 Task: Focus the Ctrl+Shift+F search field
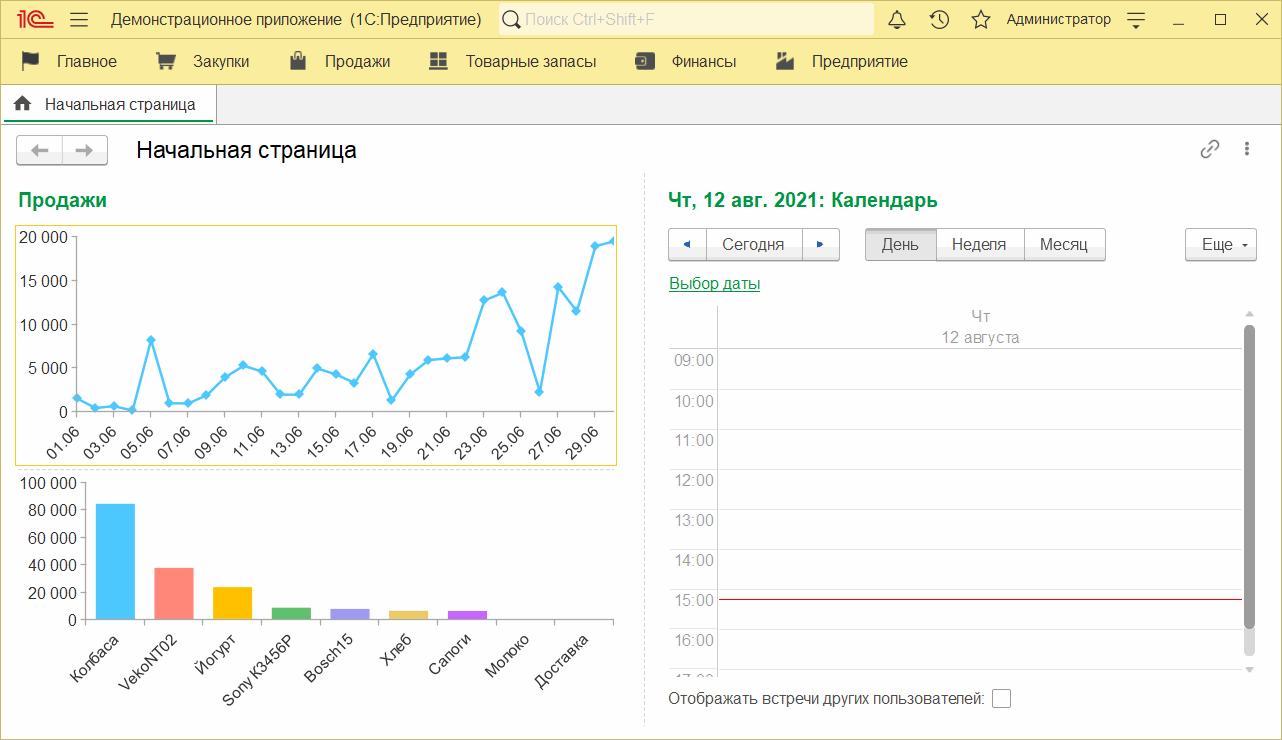[x=687, y=20]
